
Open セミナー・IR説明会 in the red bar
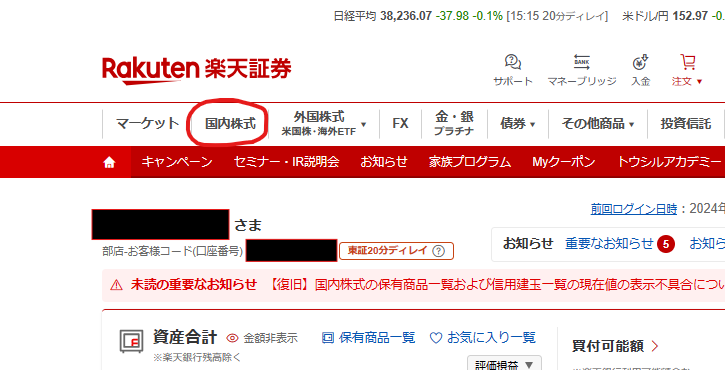(286, 162)
